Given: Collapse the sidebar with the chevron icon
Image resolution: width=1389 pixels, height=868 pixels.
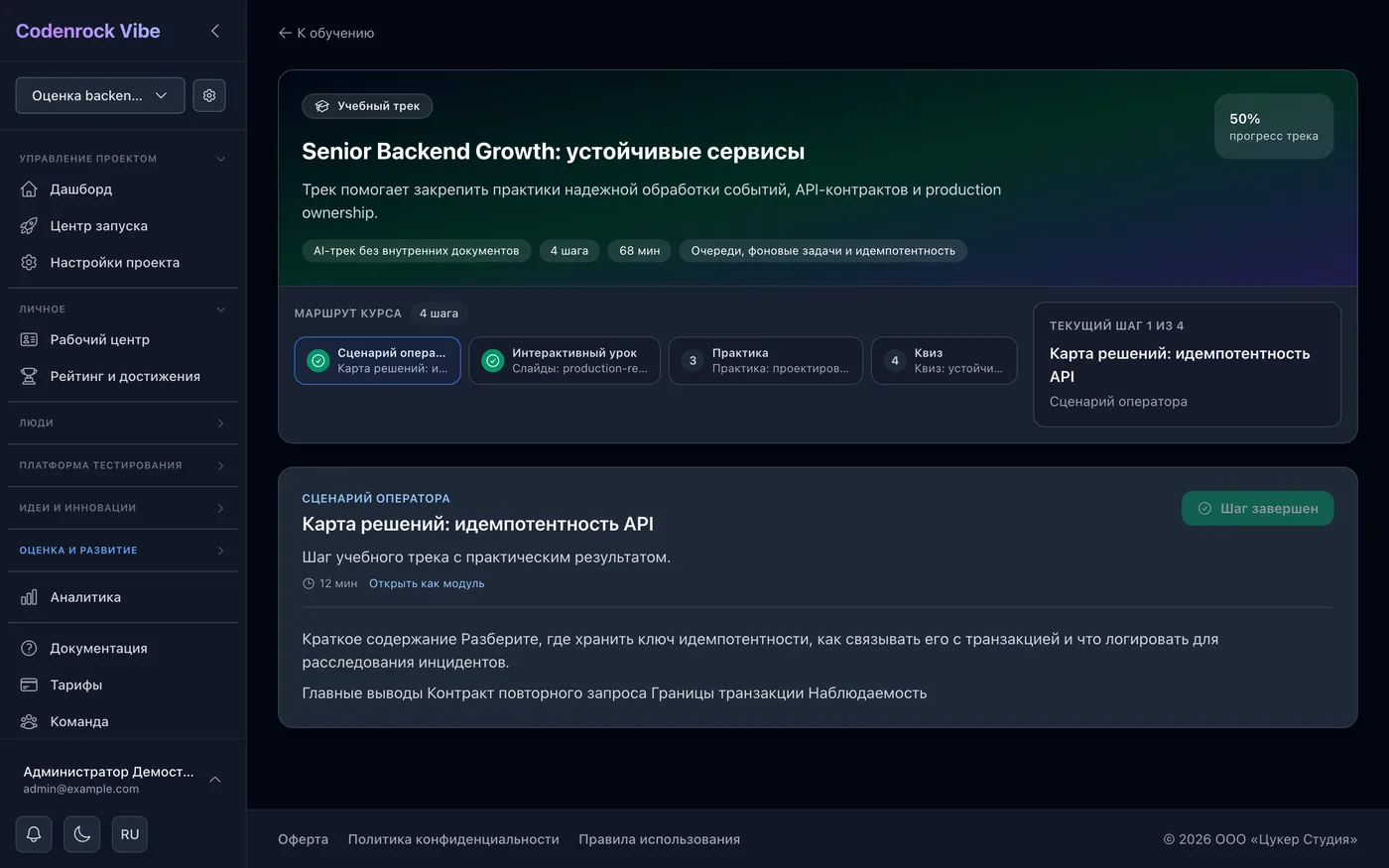Looking at the screenshot, I should coord(215,31).
